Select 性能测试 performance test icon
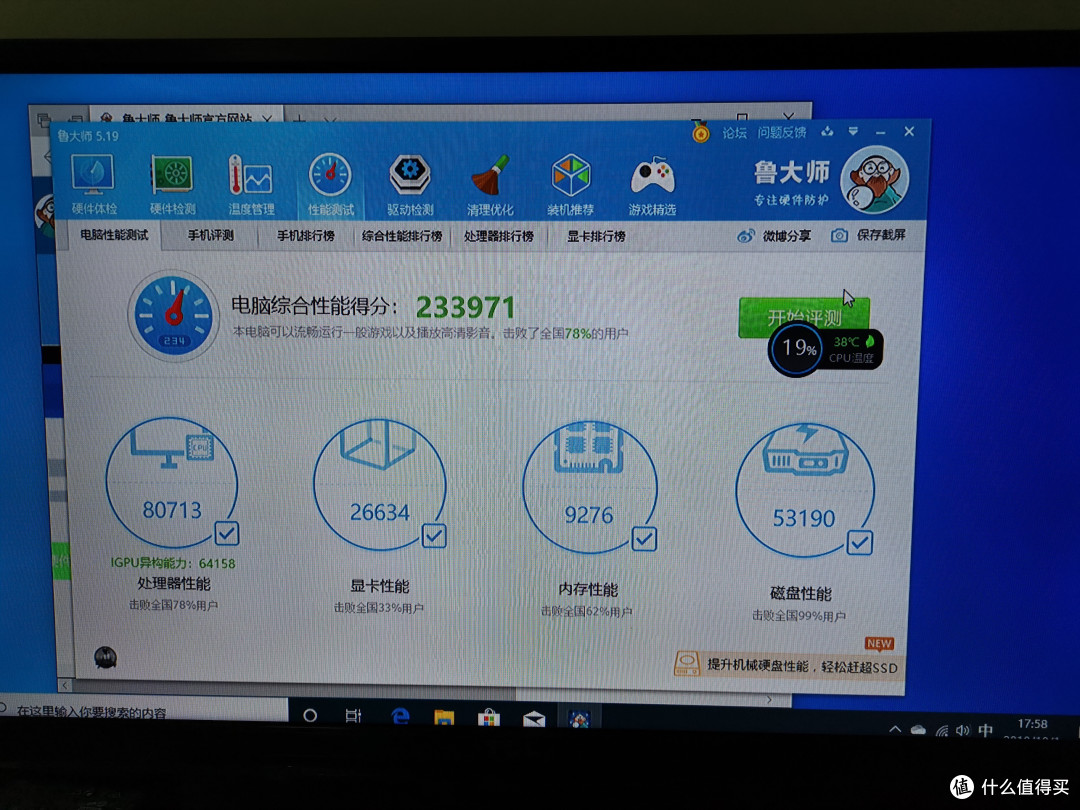The width and height of the screenshot is (1080, 810). click(331, 185)
